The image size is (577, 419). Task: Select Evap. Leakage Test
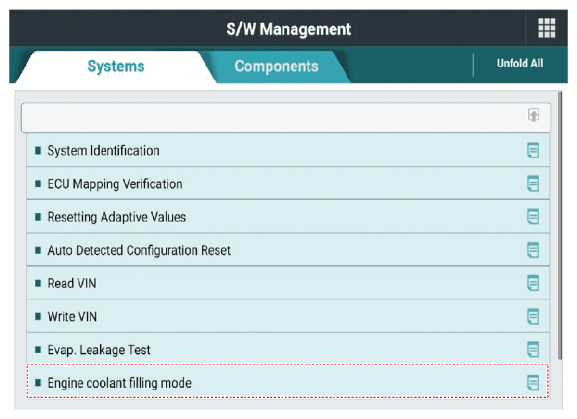pos(288,349)
